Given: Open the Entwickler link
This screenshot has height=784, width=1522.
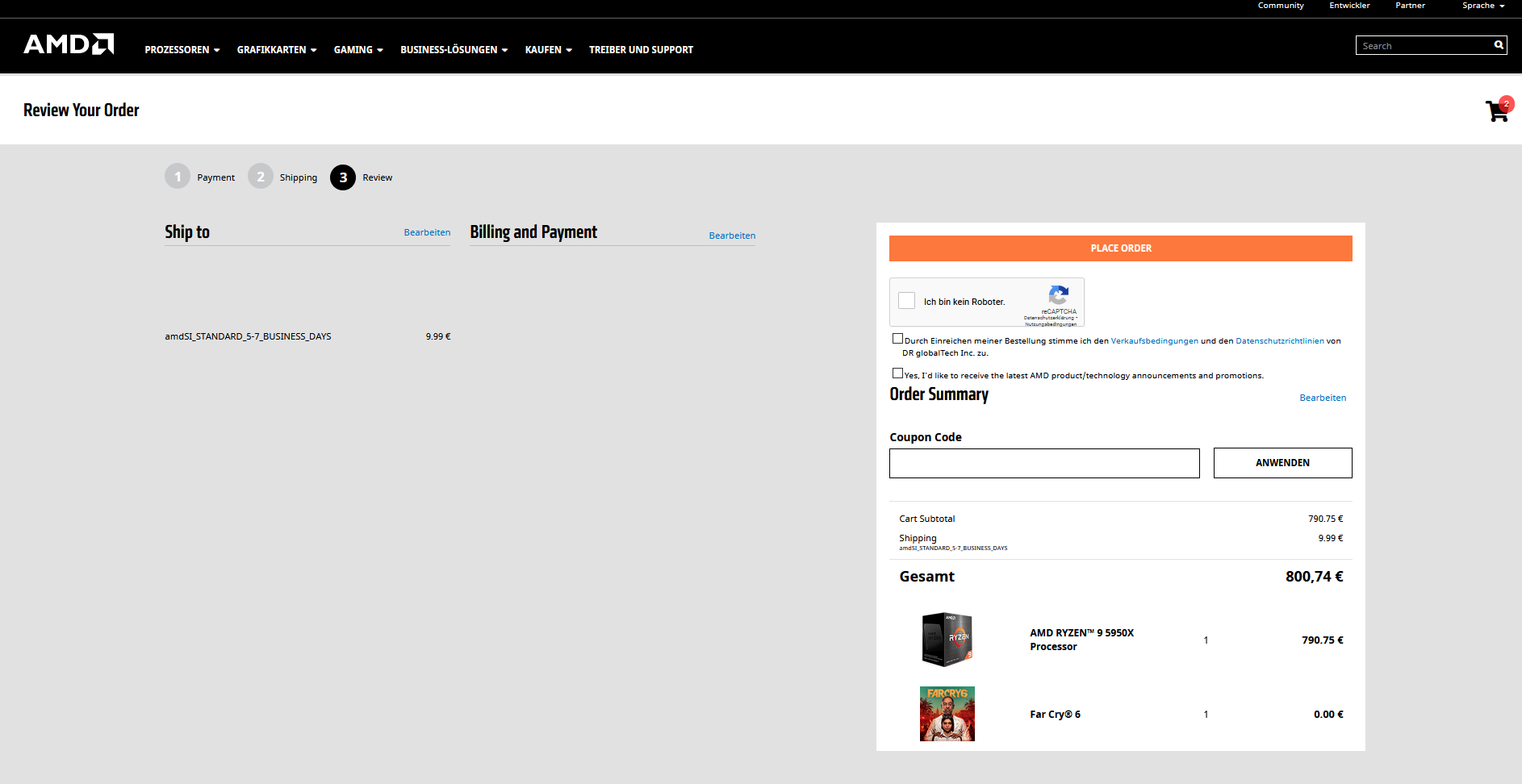Looking at the screenshot, I should pyautogui.click(x=1349, y=6).
